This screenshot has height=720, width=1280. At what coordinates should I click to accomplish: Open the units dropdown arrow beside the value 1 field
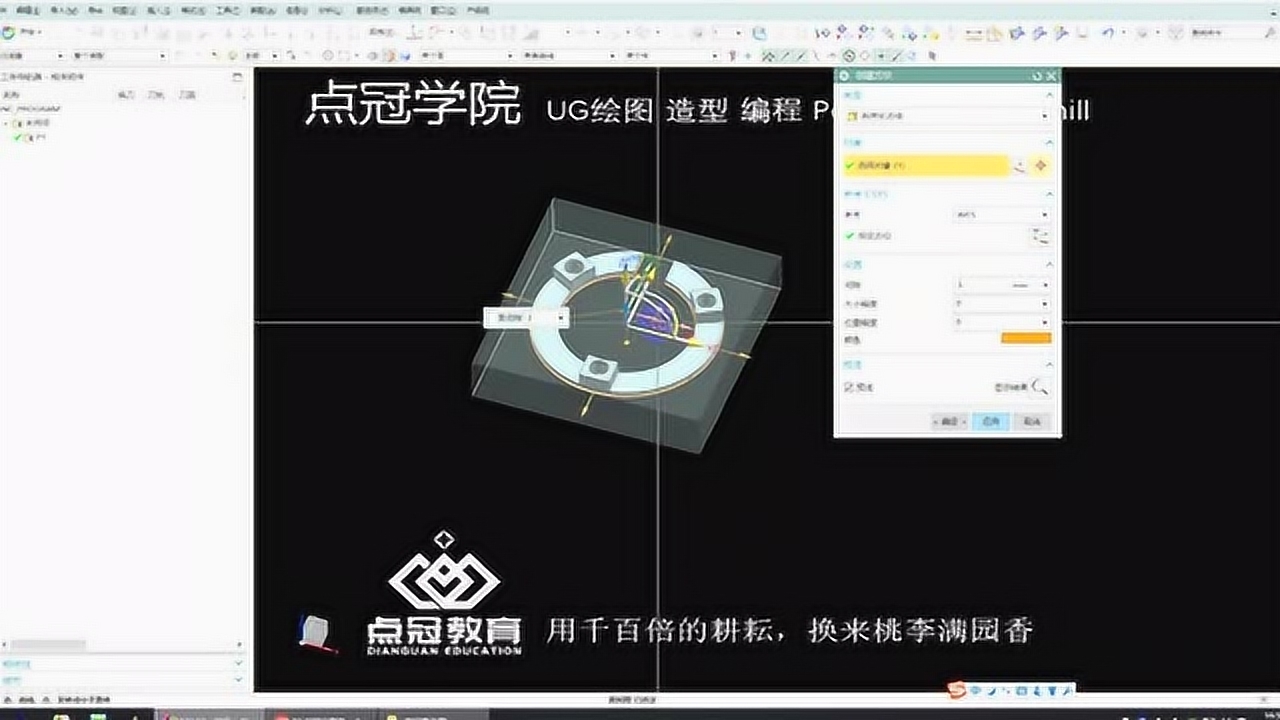(1045, 285)
